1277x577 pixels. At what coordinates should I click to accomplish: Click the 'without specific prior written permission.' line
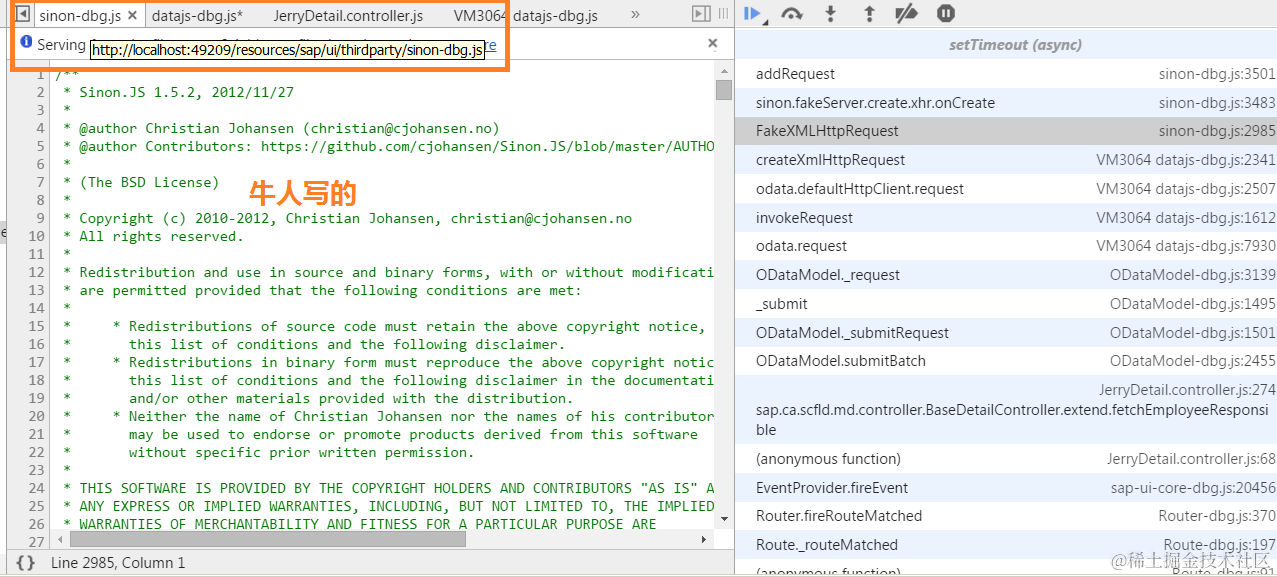(301, 452)
